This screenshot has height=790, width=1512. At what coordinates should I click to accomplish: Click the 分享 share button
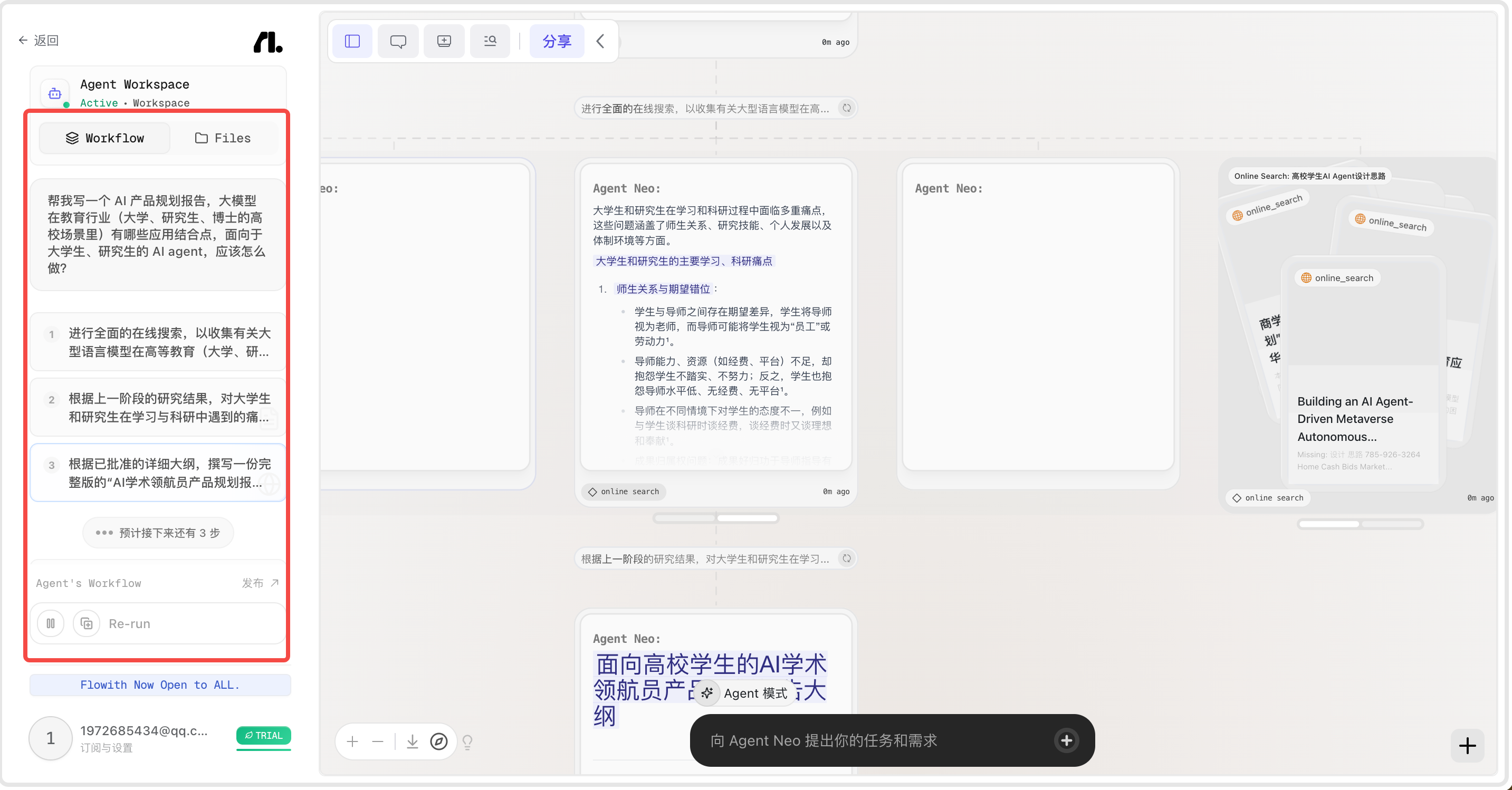557,41
